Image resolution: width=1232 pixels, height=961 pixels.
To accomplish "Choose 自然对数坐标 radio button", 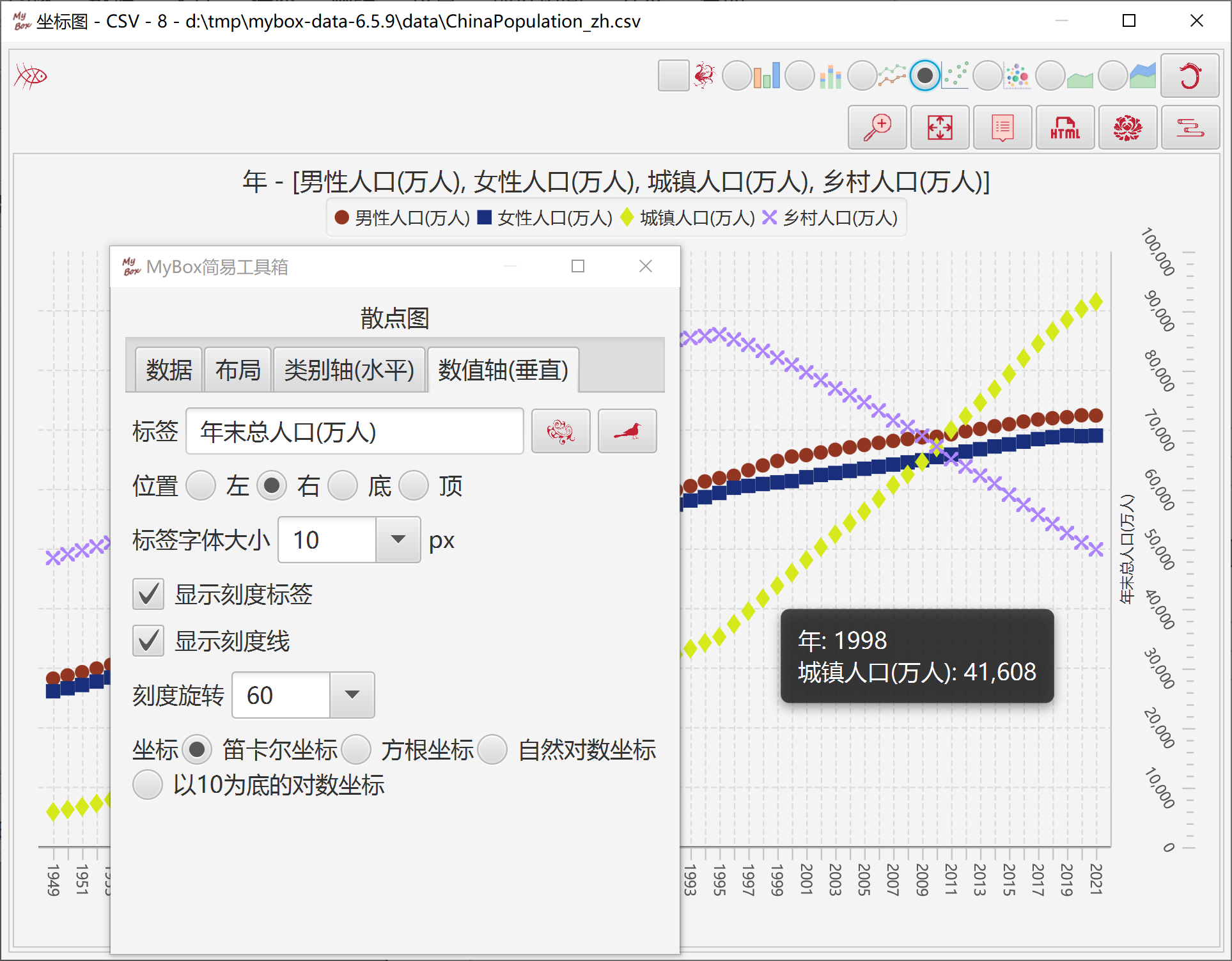I will click(493, 749).
